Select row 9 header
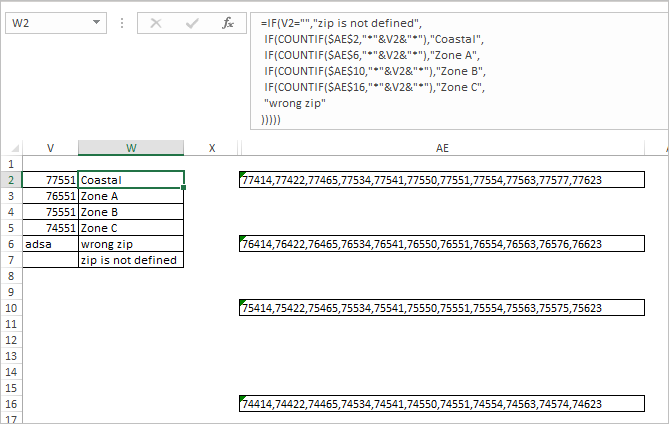669x424 pixels. click(x=11, y=292)
